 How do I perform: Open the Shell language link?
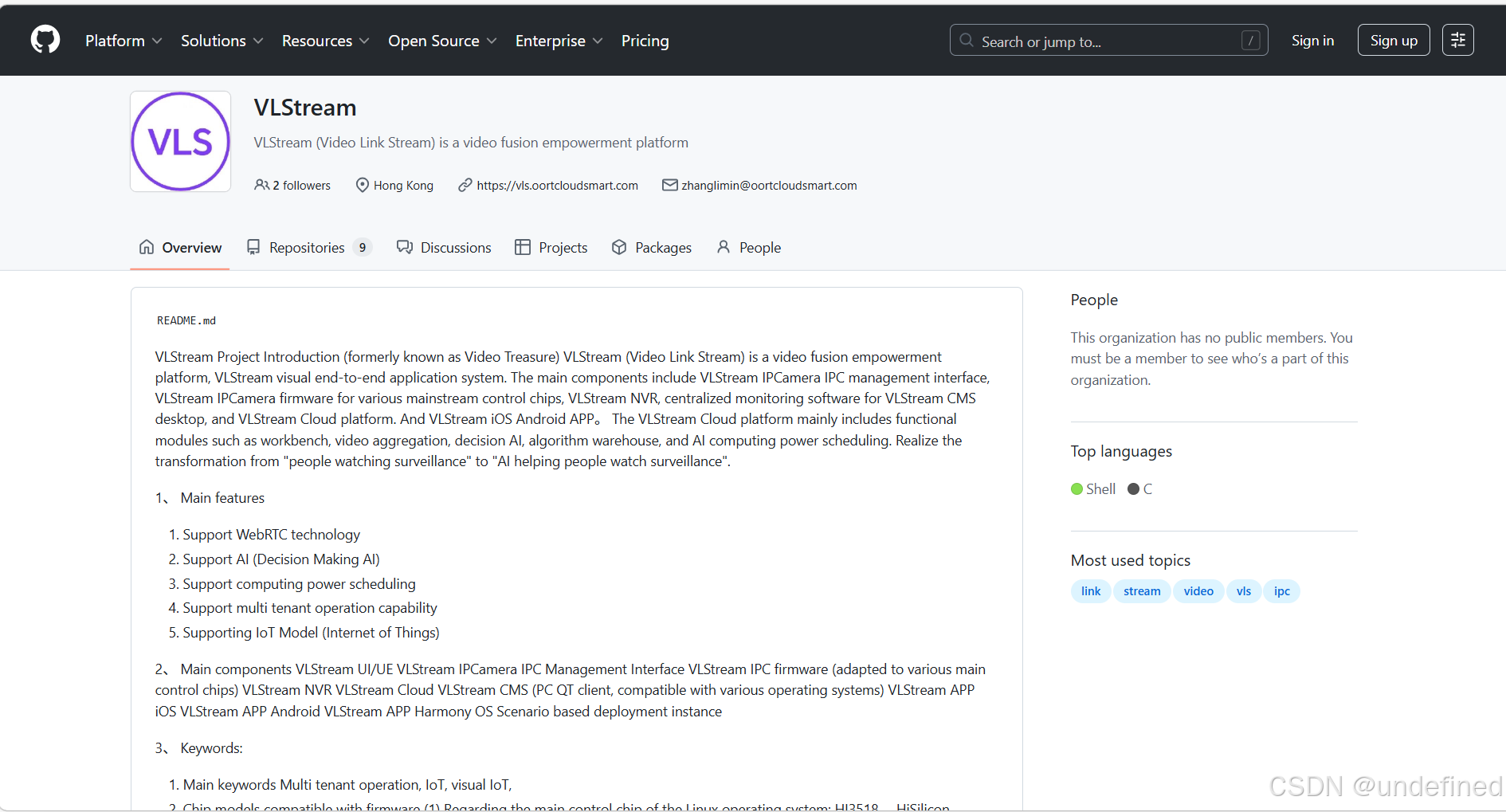coord(1093,488)
